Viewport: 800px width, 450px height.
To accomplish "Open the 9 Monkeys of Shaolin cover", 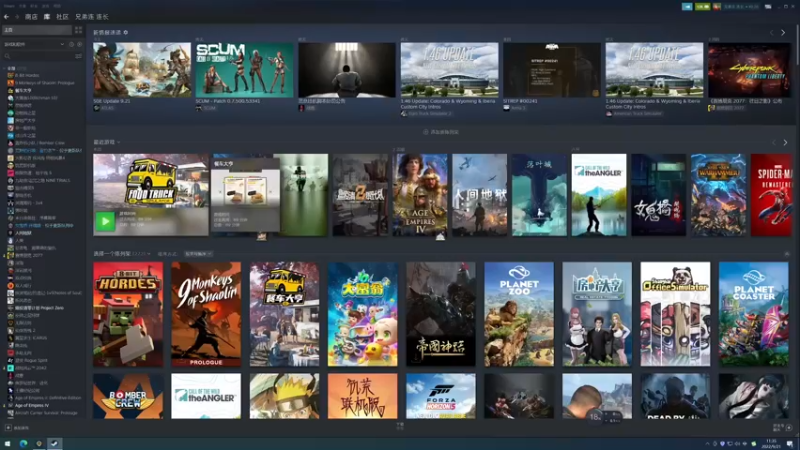I will pyautogui.click(x=206, y=314).
